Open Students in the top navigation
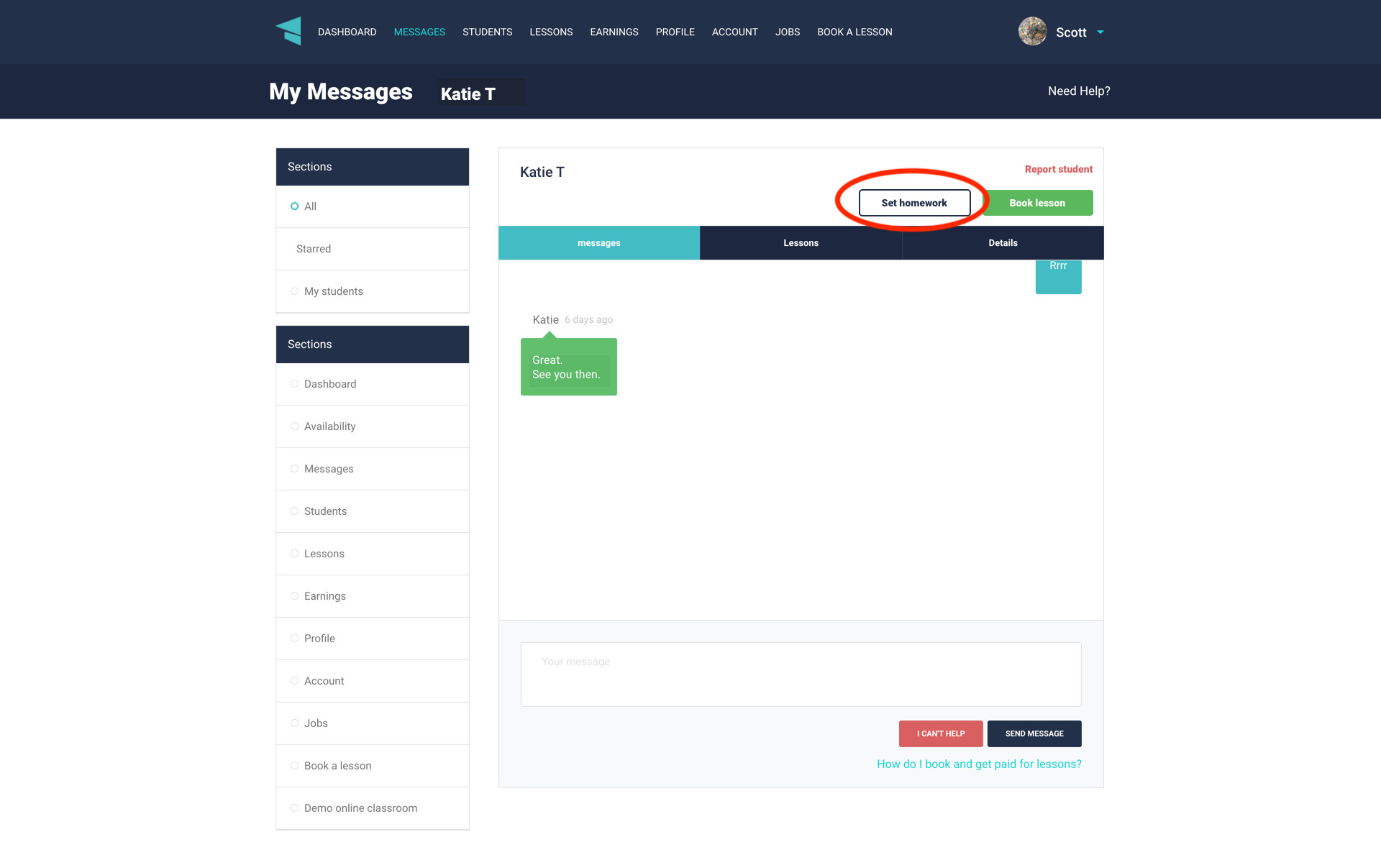This screenshot has width=1381, height=868. pyautogui.click(x=487, y=32)
